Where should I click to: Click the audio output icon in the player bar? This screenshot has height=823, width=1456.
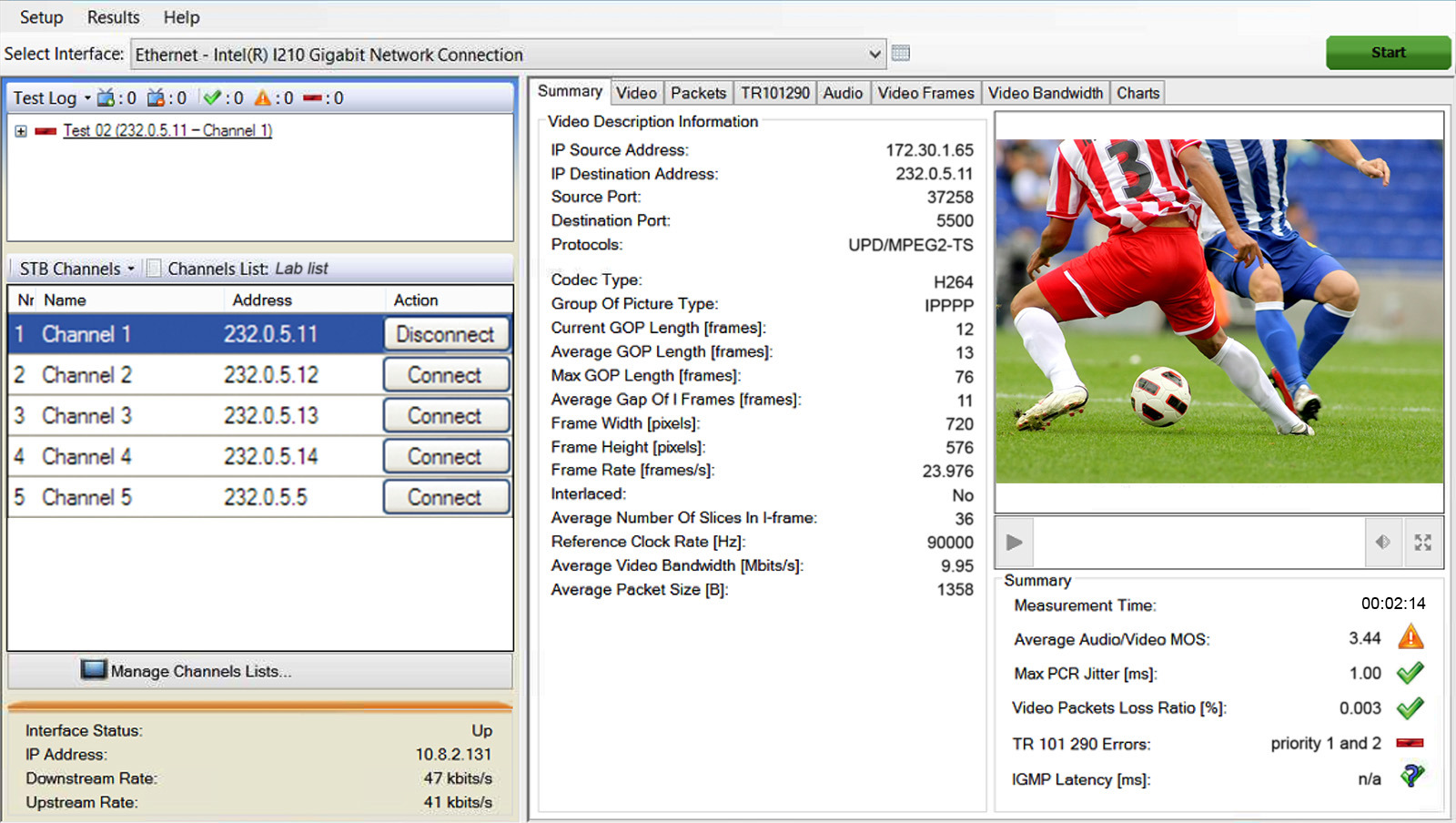point(1383,542)
